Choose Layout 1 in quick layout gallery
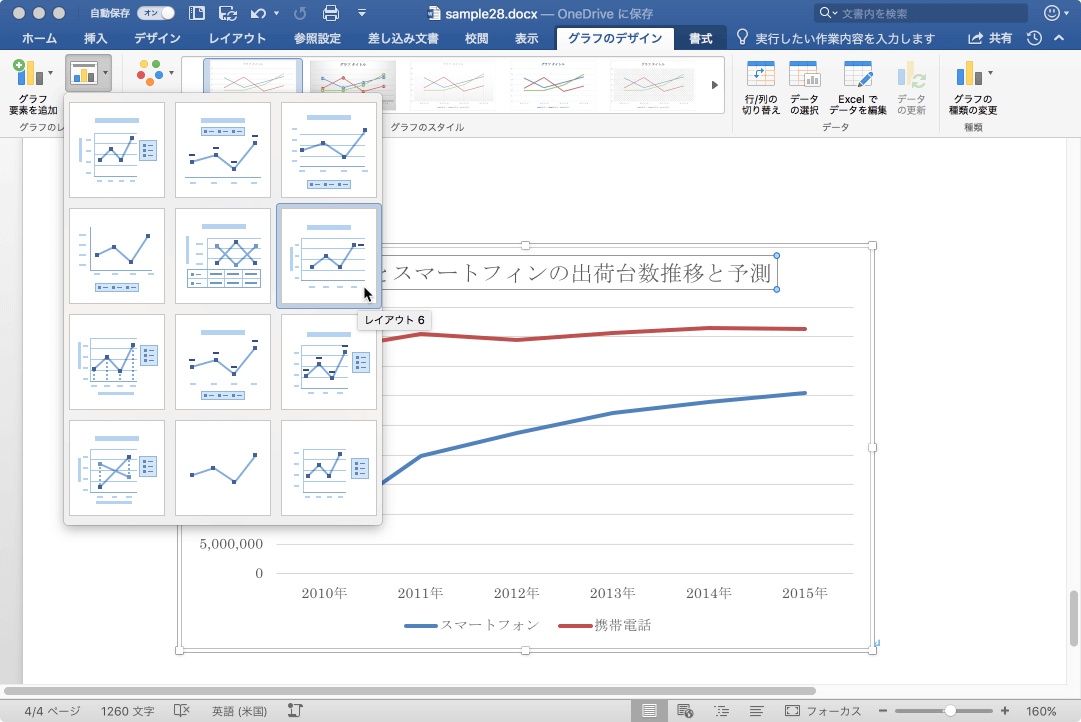This screenshot has width=1081, height=722. click(117, 150)
